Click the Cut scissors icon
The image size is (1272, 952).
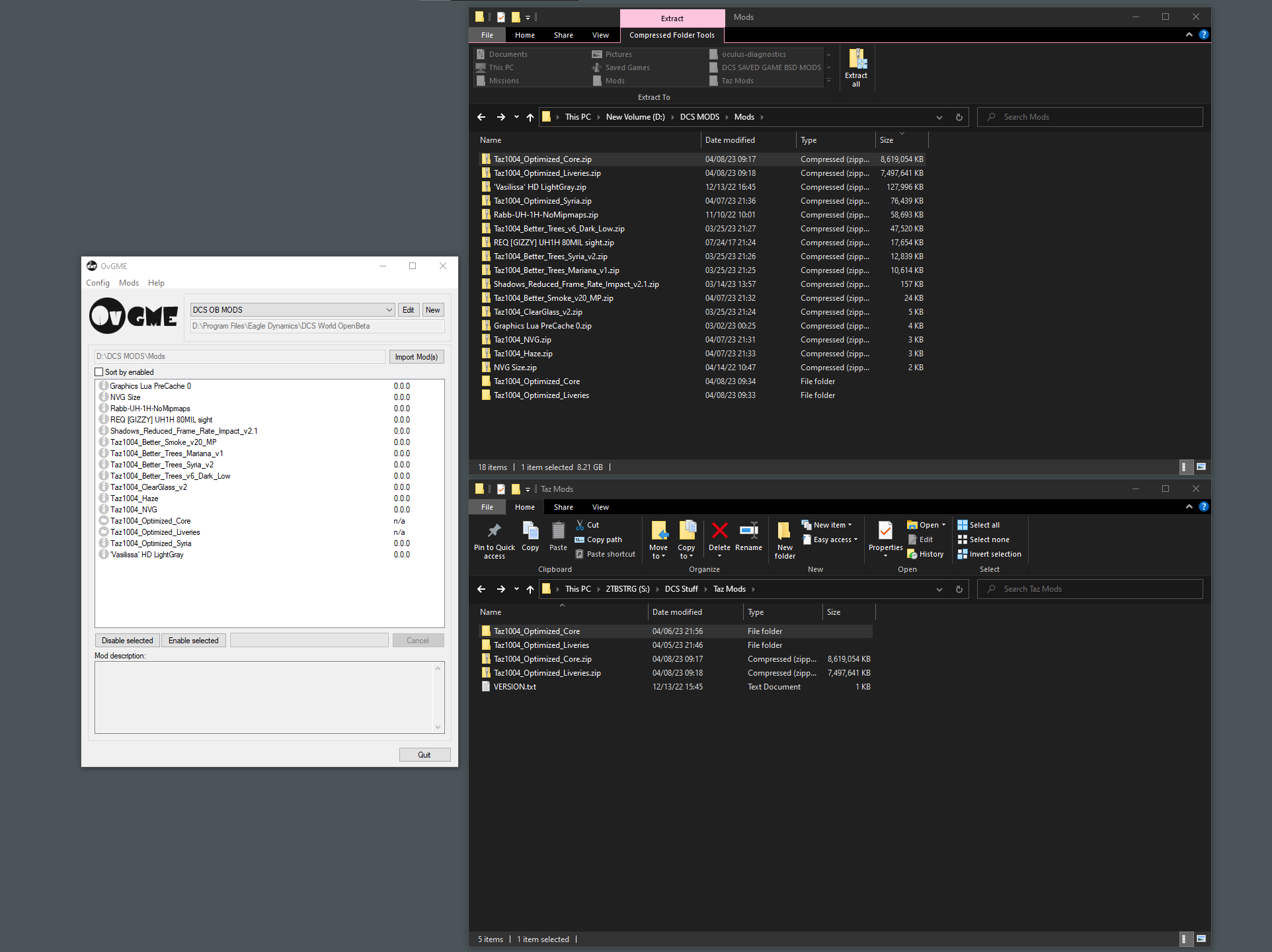coord(580,525)
